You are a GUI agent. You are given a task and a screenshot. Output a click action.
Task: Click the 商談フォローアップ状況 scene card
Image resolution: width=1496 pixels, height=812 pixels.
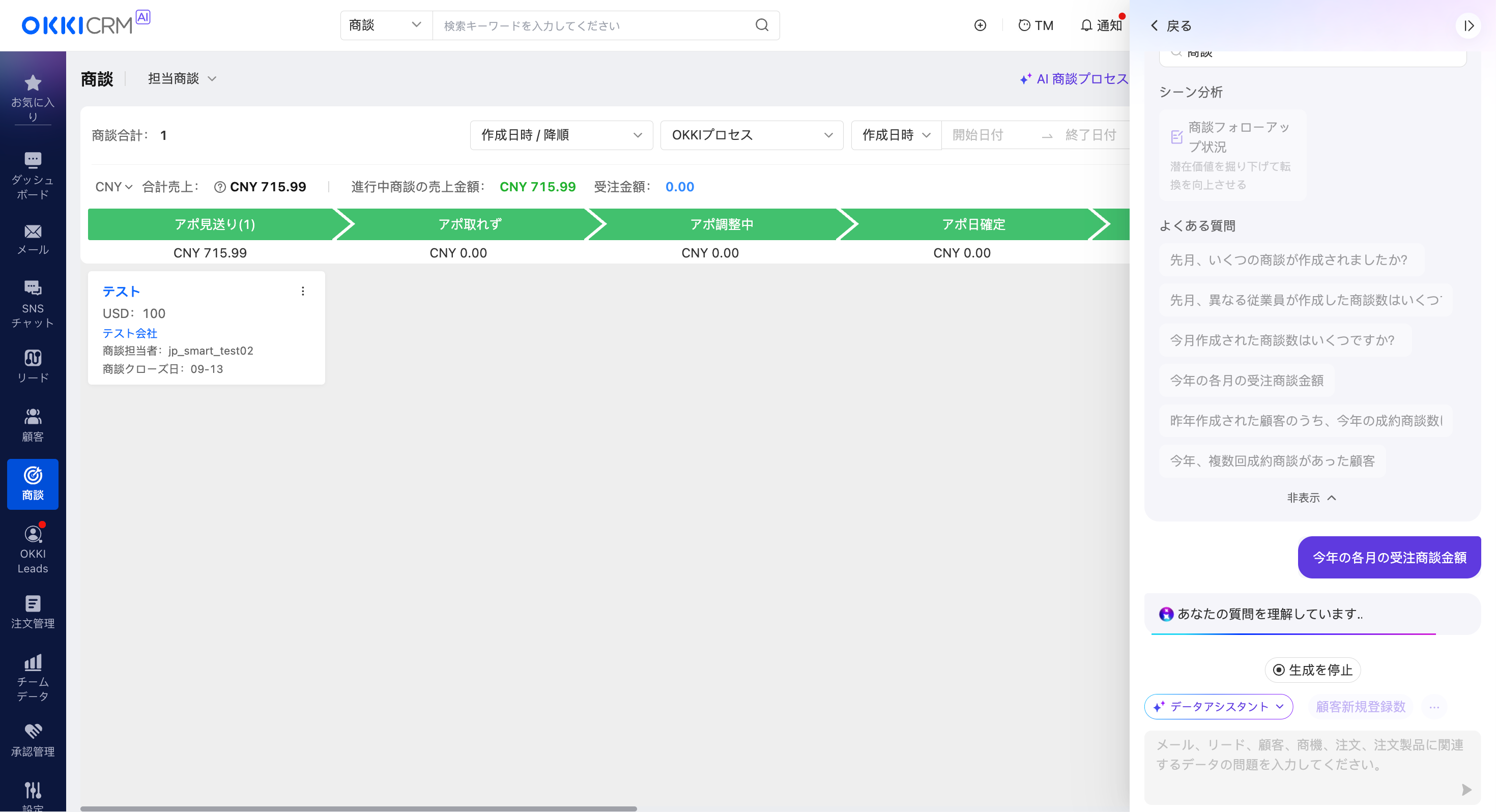pyautogui.click(x=1232, y=155)
